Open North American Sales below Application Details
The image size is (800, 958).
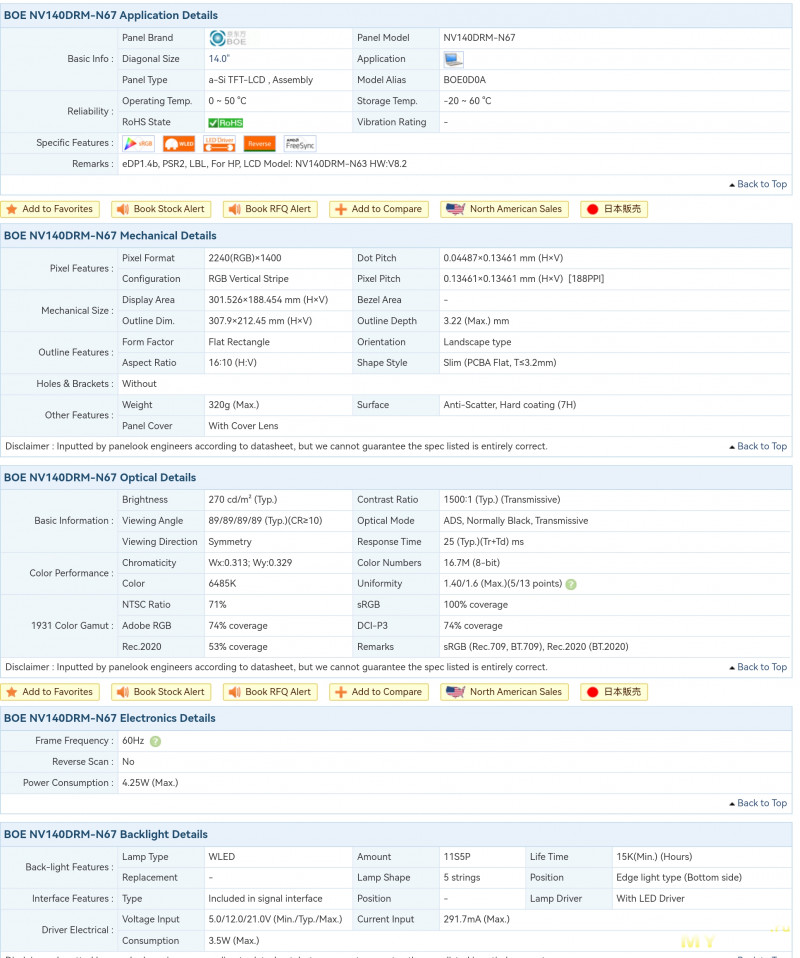click(x=506, y=209)
